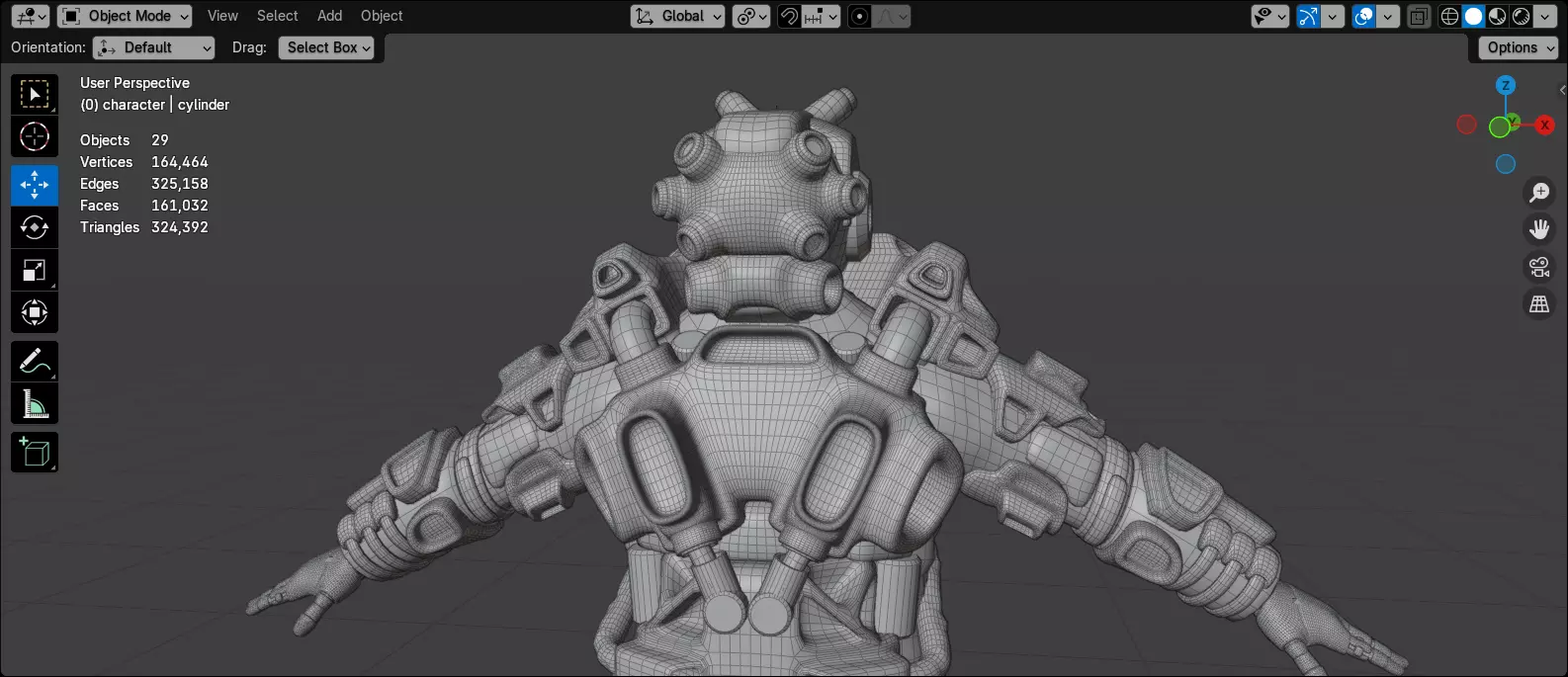
Task: Click the pan view hand icon
Action: [1539, 229]
